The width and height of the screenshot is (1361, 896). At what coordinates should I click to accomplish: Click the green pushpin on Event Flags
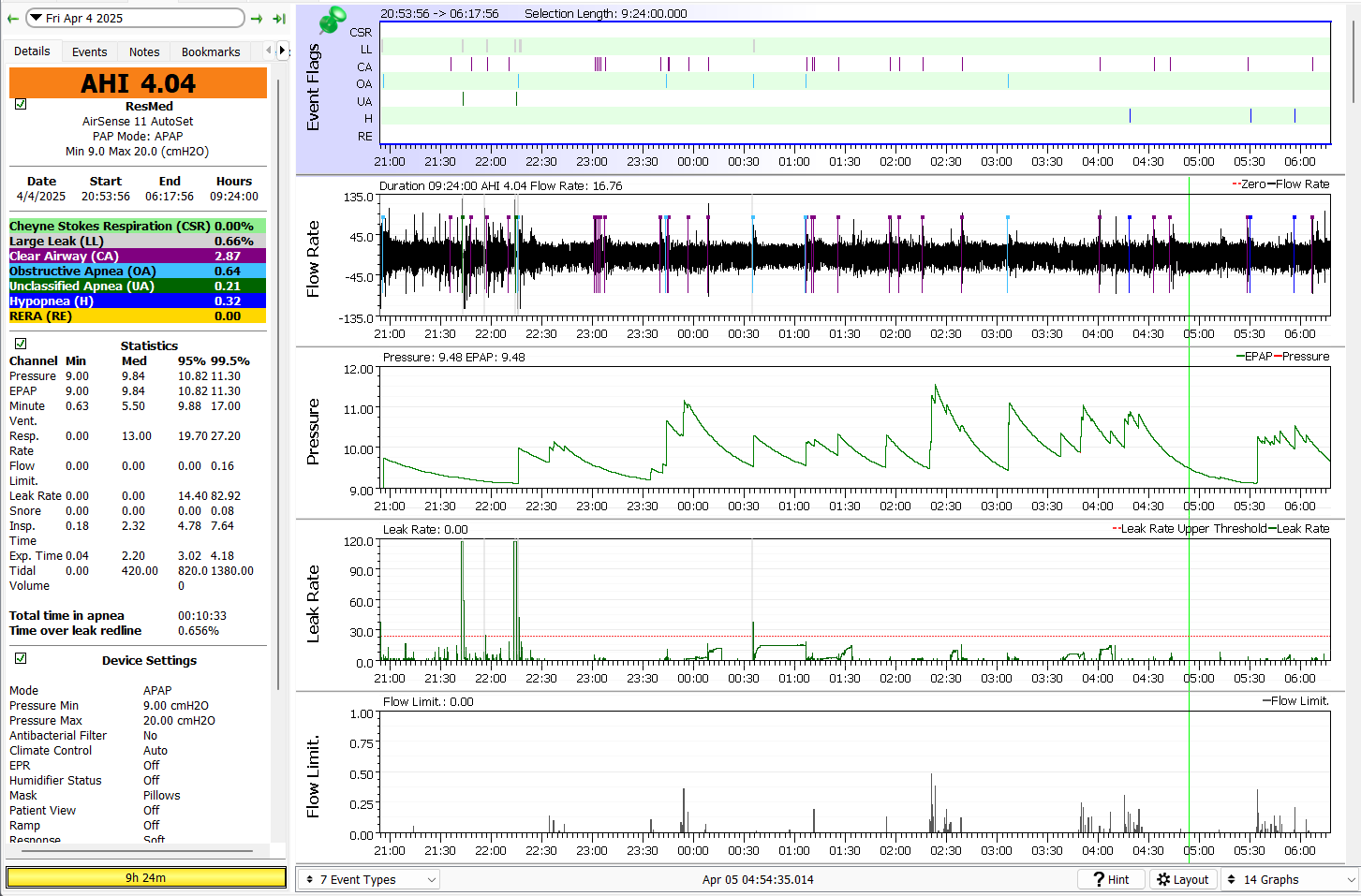pyautogui.click(x=331, y=21)
